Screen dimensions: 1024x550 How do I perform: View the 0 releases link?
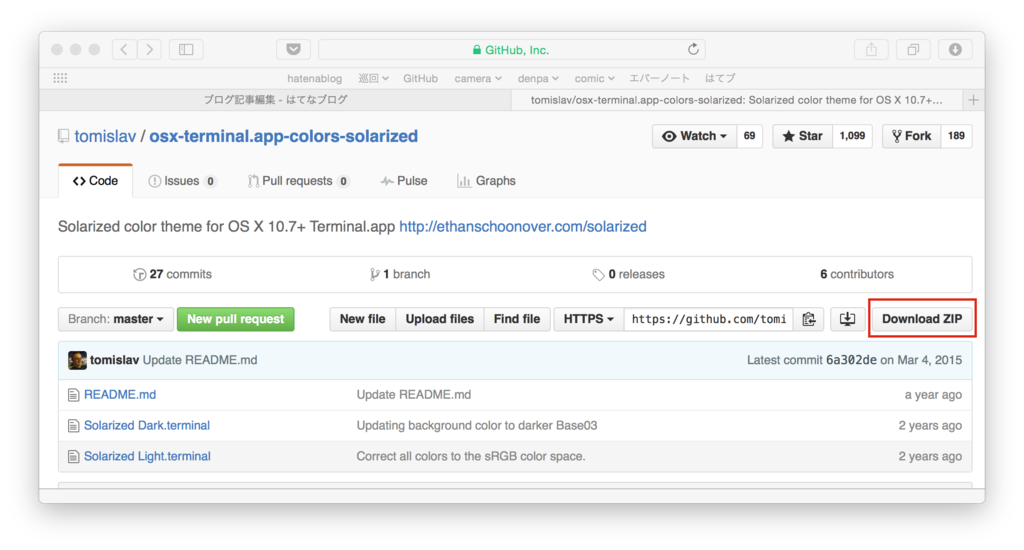628,274
